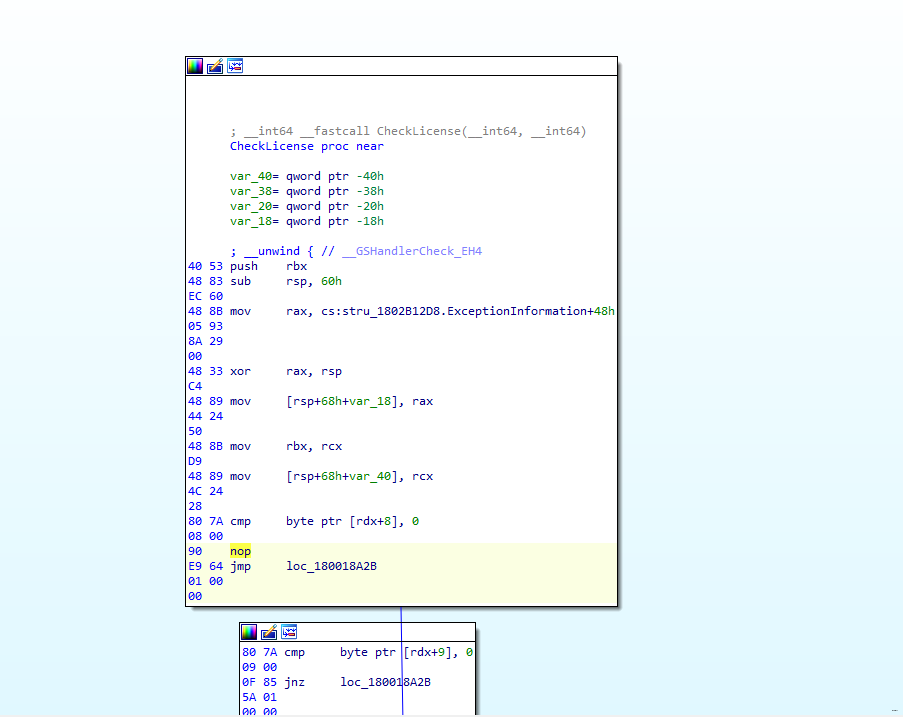
Task: Click the group nodes icon on the CheckLicense node
Action: [235, 66]
